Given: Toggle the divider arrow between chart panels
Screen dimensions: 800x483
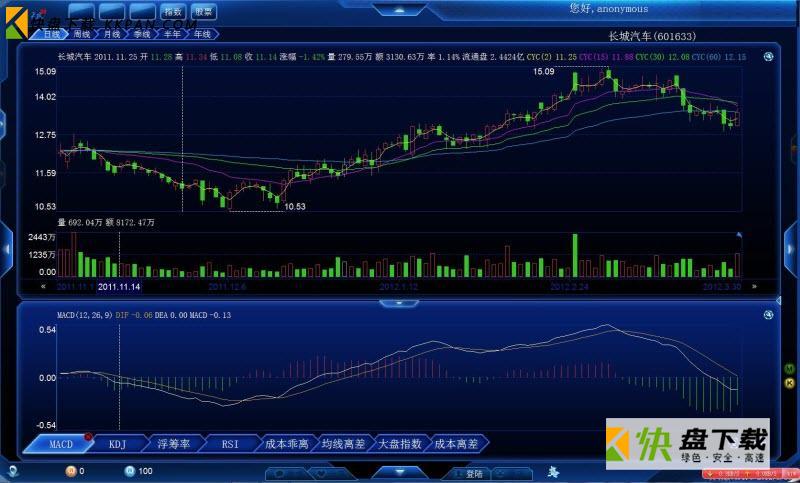Looking at the screenshot, I should [399, 303].
